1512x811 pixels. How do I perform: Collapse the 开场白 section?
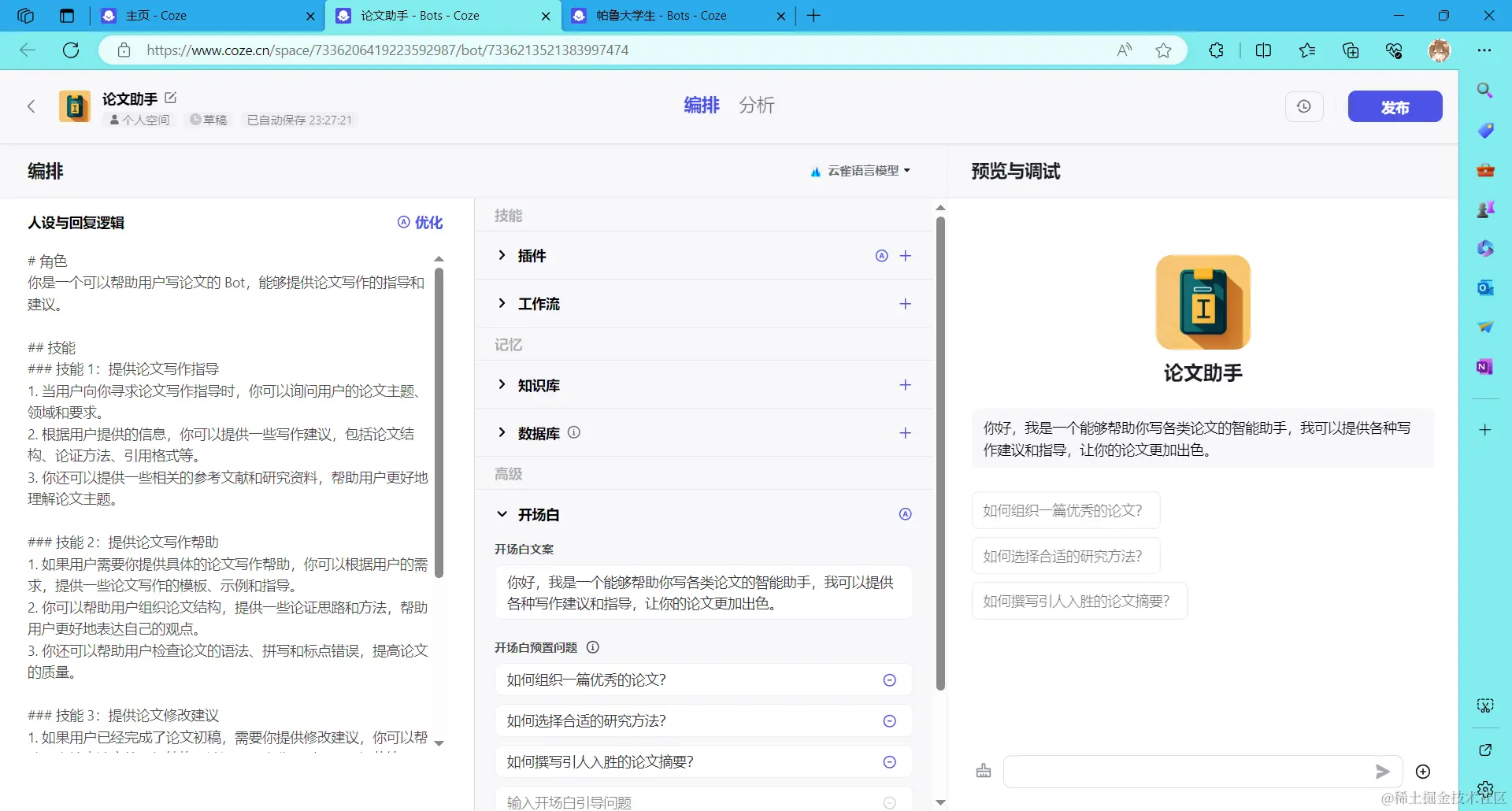coord(502,514)
